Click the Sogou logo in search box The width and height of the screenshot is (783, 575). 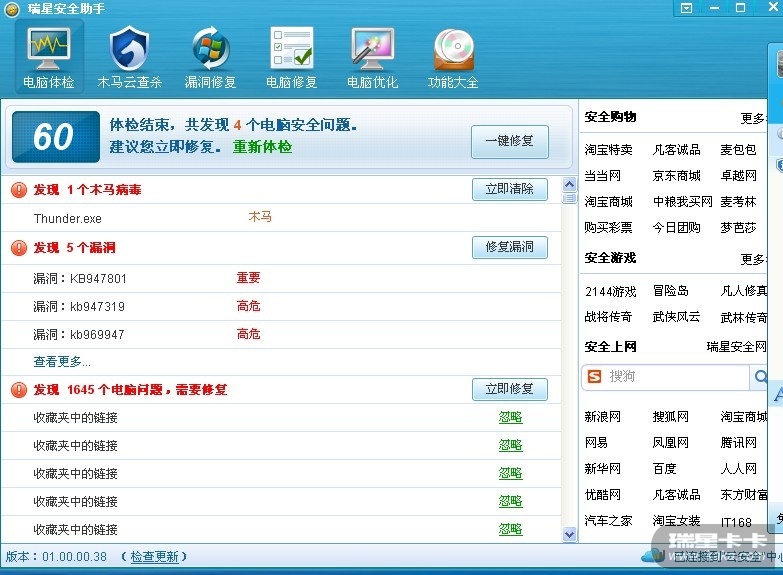[594, 376]
